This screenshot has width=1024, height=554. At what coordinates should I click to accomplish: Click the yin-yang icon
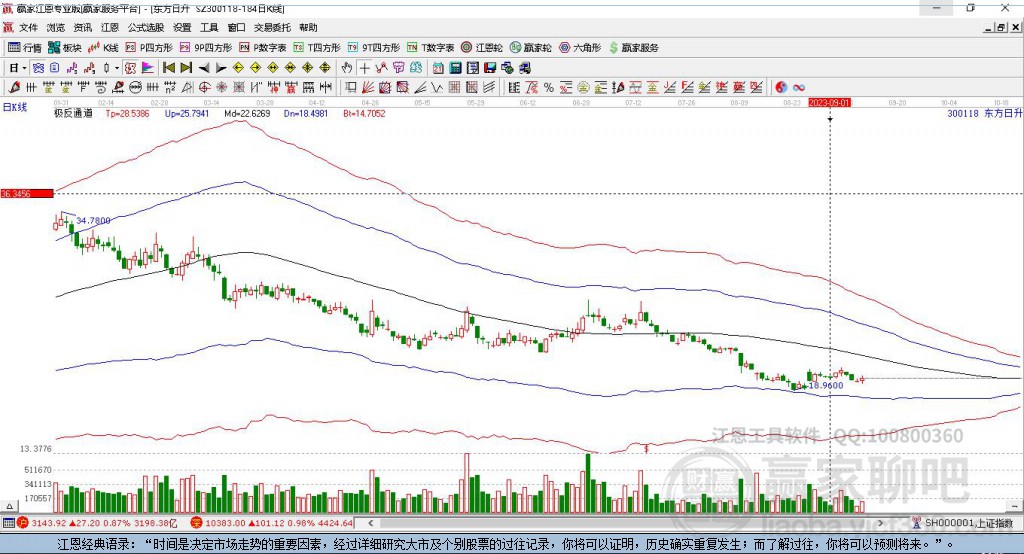pos(781,87)
